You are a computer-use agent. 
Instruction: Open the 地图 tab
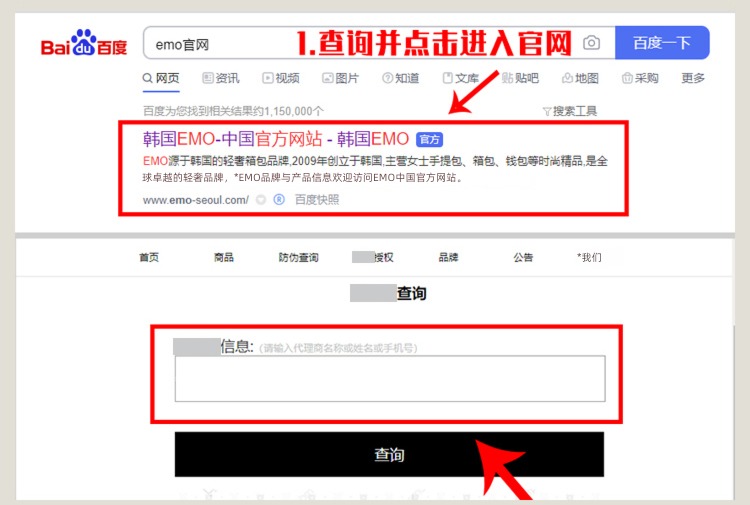[580, 78]
